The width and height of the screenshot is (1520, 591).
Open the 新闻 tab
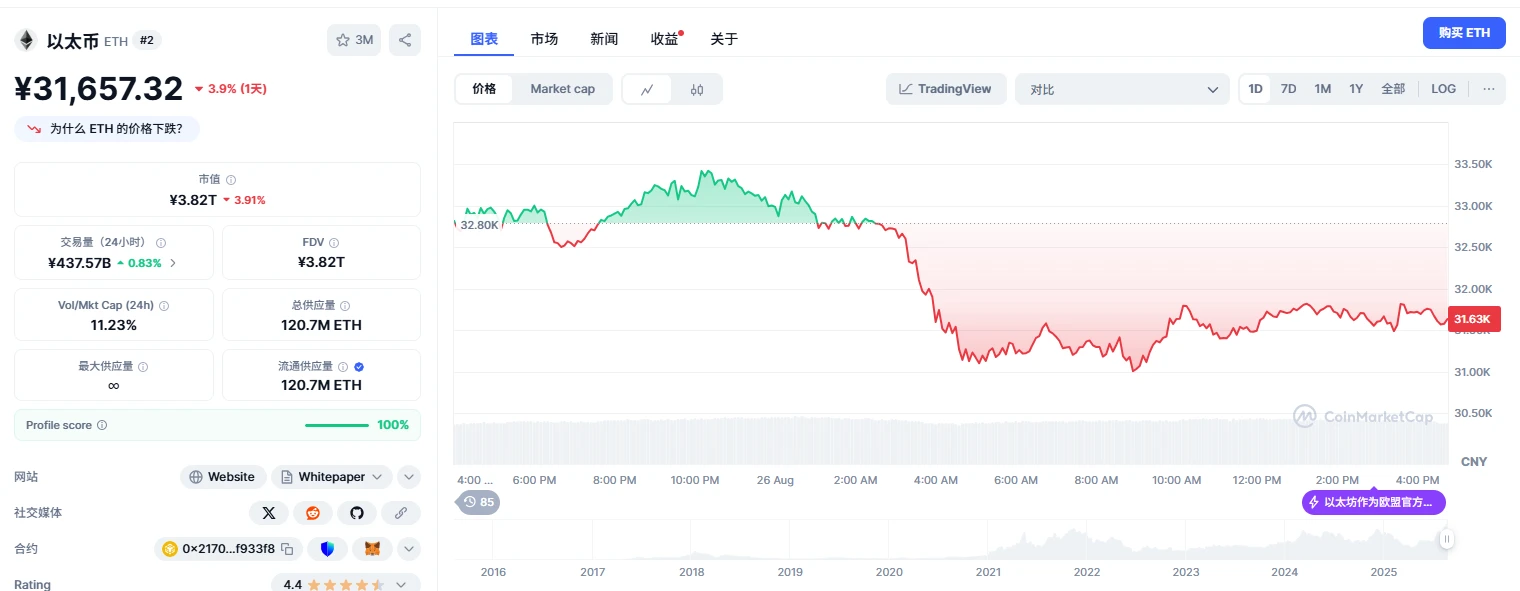604,39
